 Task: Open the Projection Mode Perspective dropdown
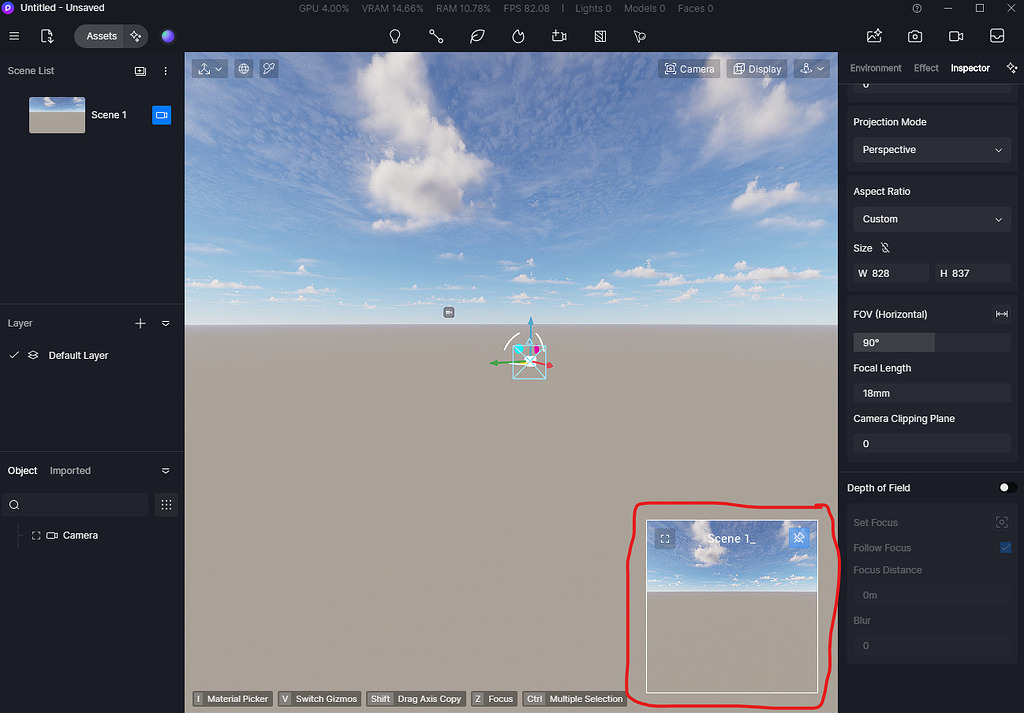[932, 150]
